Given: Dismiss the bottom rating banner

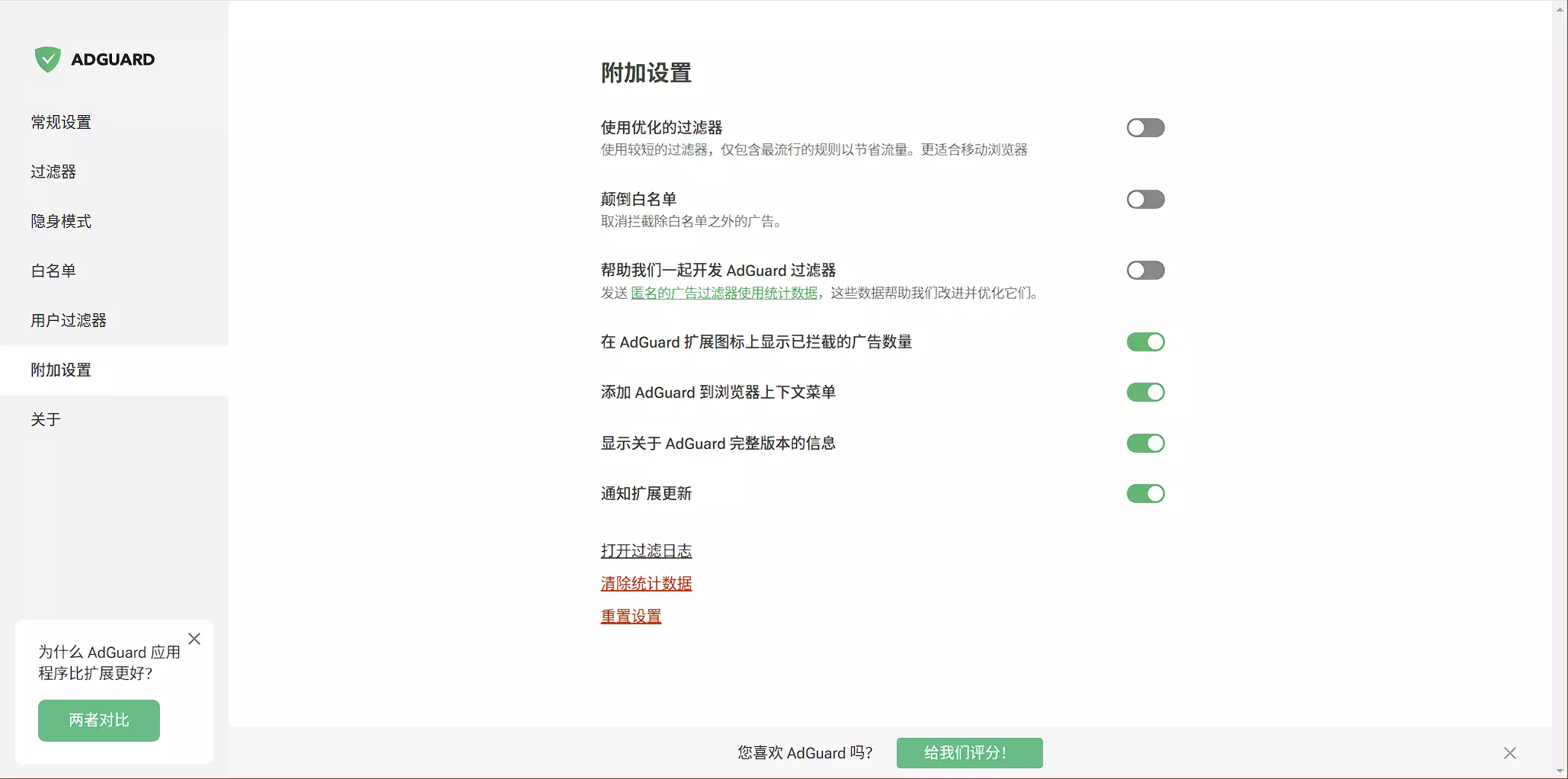Looking at the screenshot, I should tap(1509, 753).
